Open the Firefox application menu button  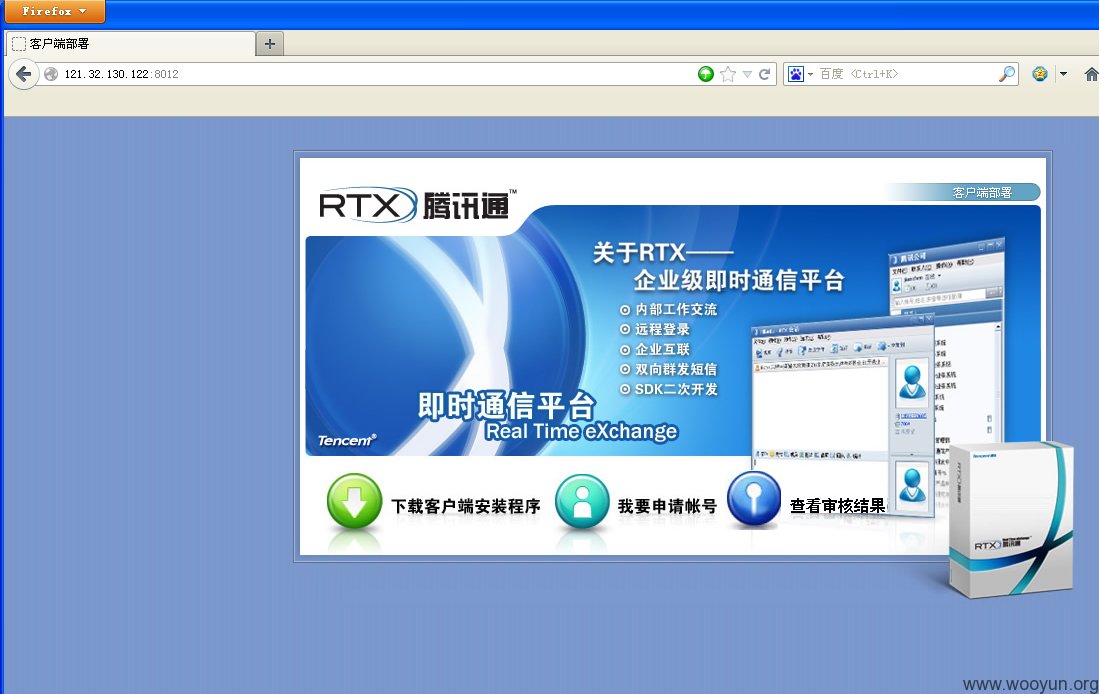(x=54, y=11)
